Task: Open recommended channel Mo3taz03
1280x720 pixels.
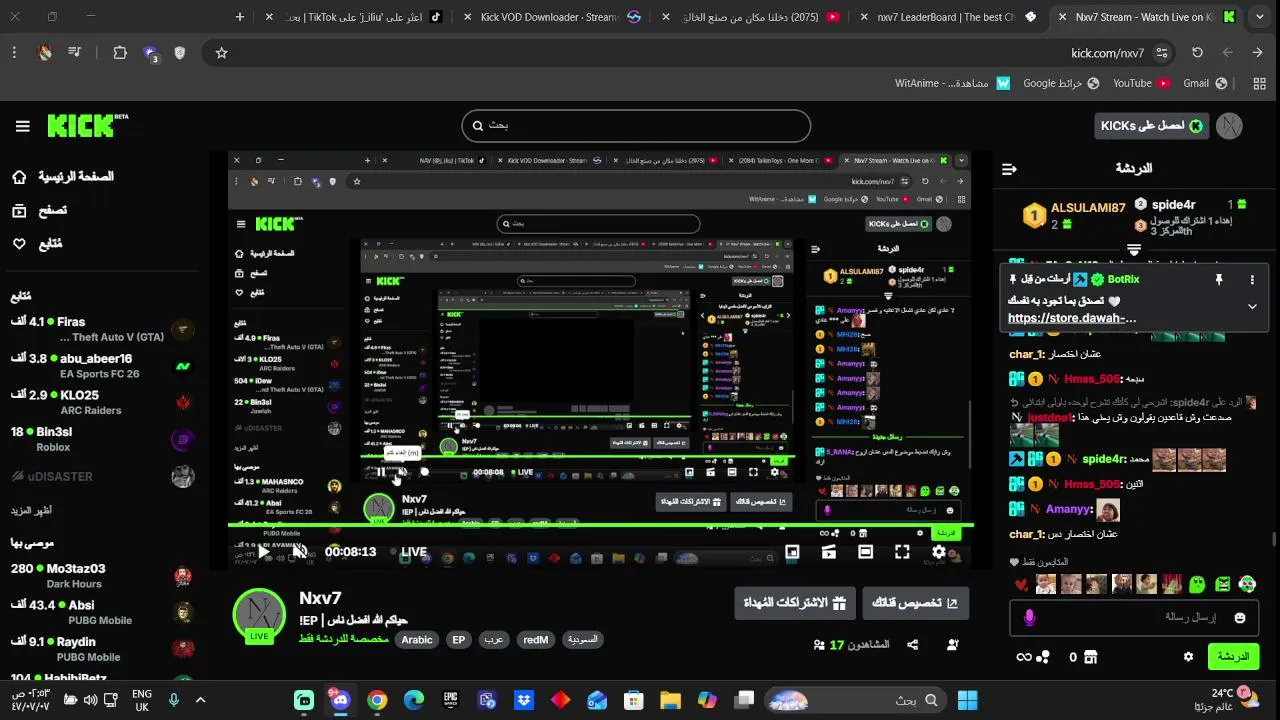Action: [100, 576]
